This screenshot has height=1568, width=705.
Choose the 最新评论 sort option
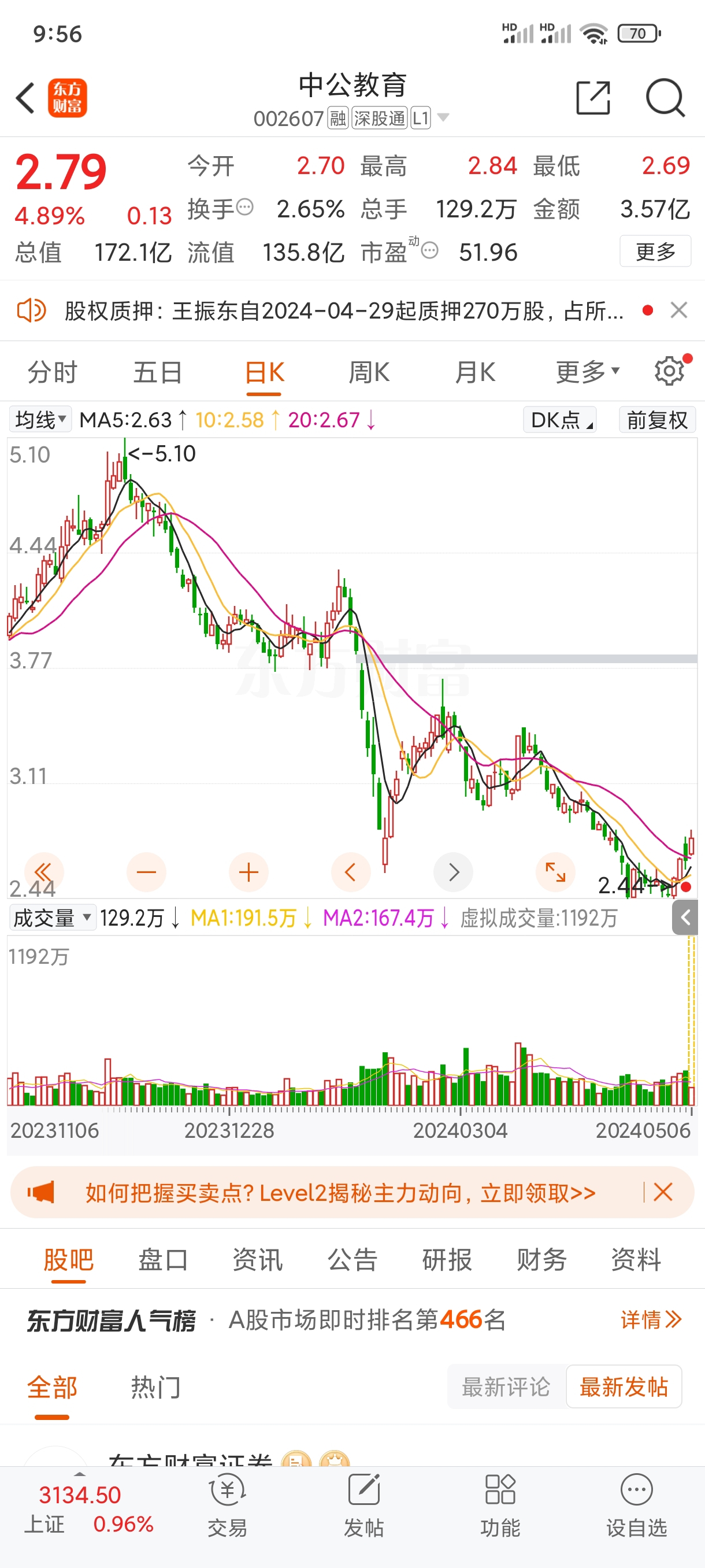[x=506, y=1386]
